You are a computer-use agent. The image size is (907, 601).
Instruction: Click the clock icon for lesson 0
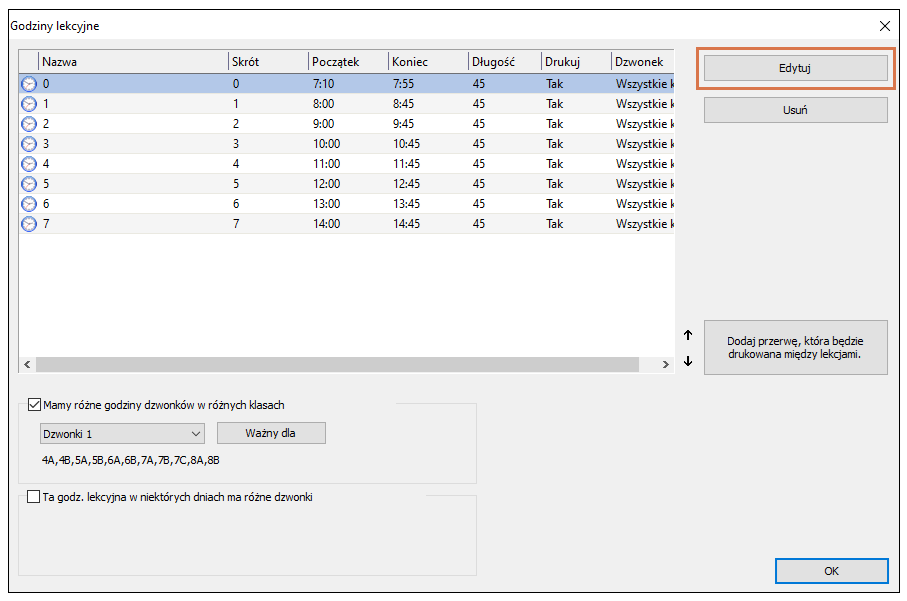tap(28, 84)
